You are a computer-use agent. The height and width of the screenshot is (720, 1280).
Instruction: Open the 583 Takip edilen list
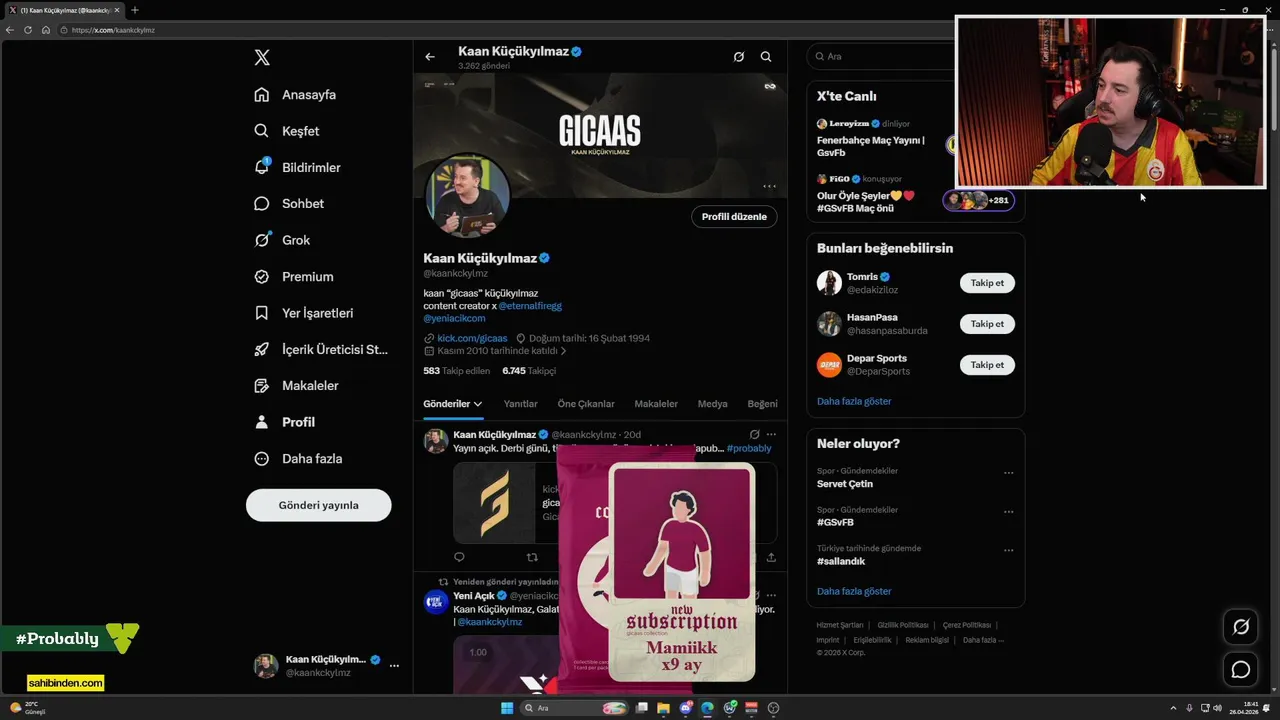point(456,371)
